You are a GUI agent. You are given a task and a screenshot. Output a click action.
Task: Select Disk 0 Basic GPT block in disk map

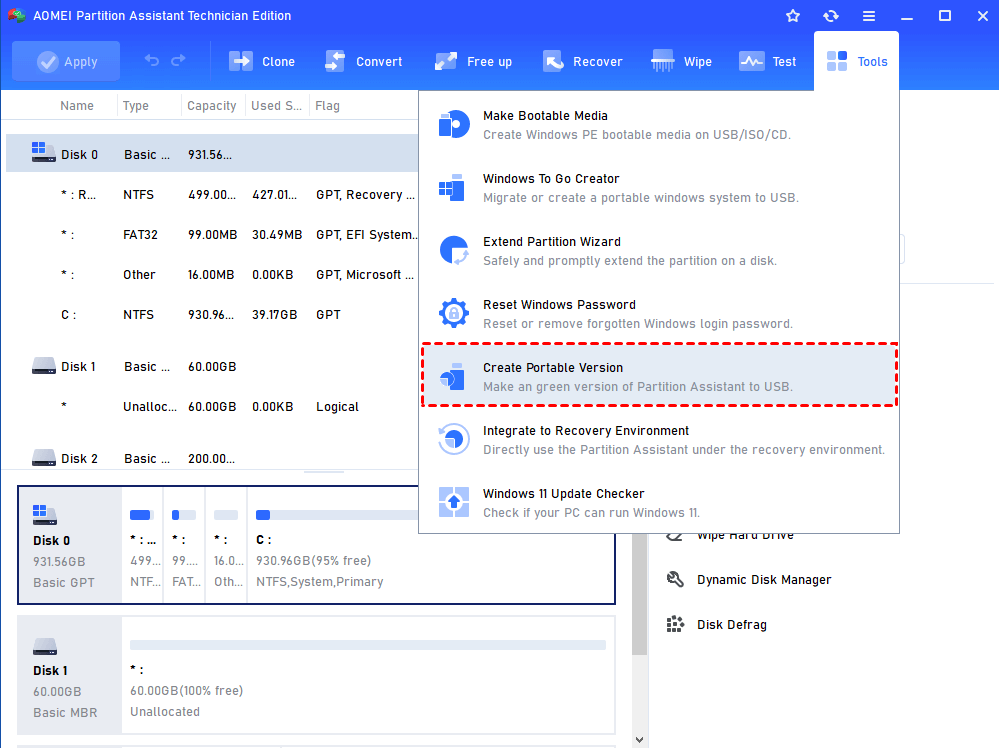point(70,545)
